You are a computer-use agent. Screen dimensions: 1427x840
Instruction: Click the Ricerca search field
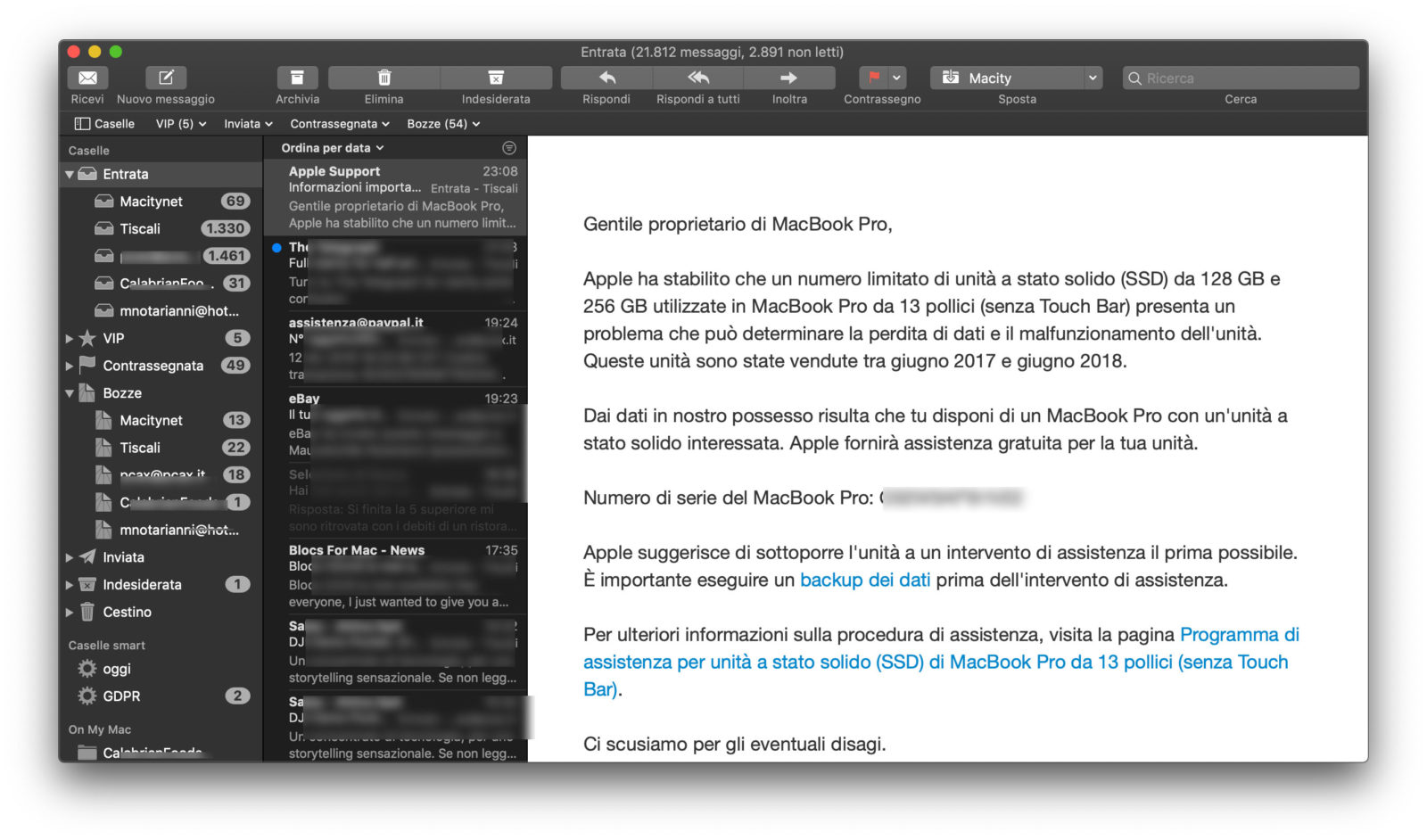(1241, 78)
